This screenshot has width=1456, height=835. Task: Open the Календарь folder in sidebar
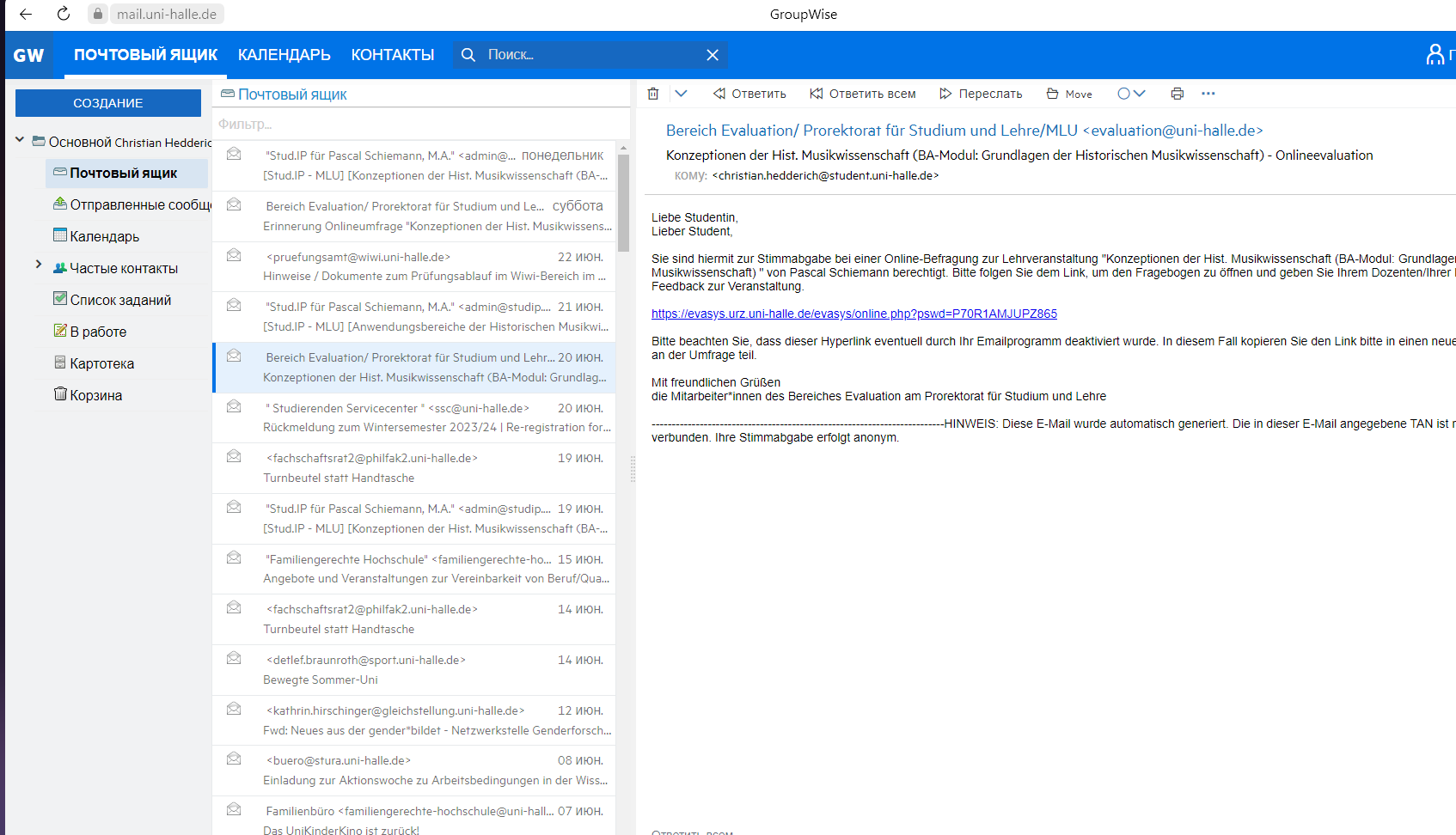pyautogui.click(x=96, y=236)
